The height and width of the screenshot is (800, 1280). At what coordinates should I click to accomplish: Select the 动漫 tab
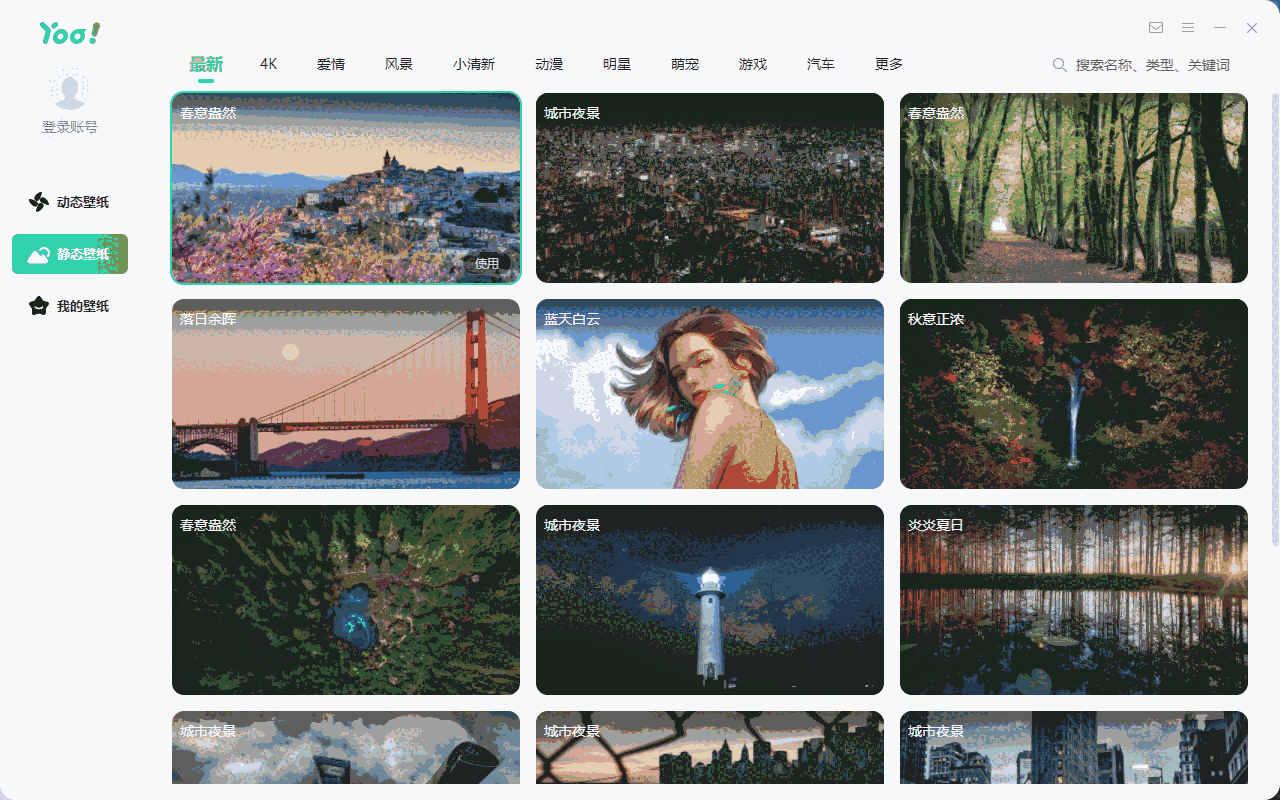click(549, 64)
